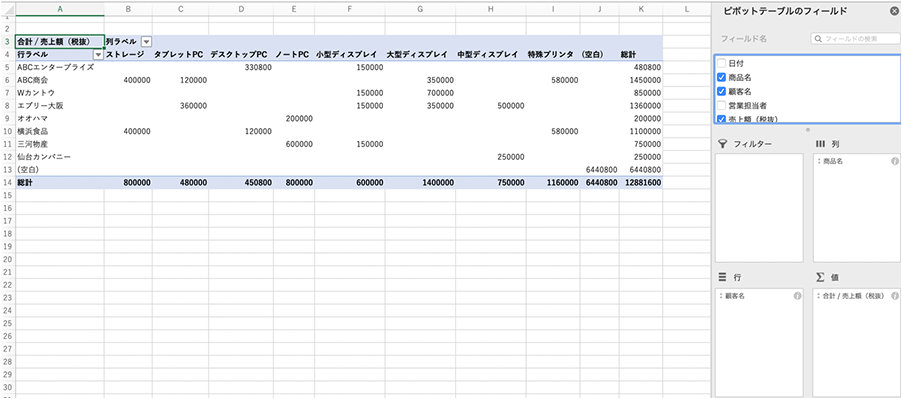The width and height of the screenshot is (902, 399).
Task: Click the タブレットPC column label
Action: click(178, 55)
